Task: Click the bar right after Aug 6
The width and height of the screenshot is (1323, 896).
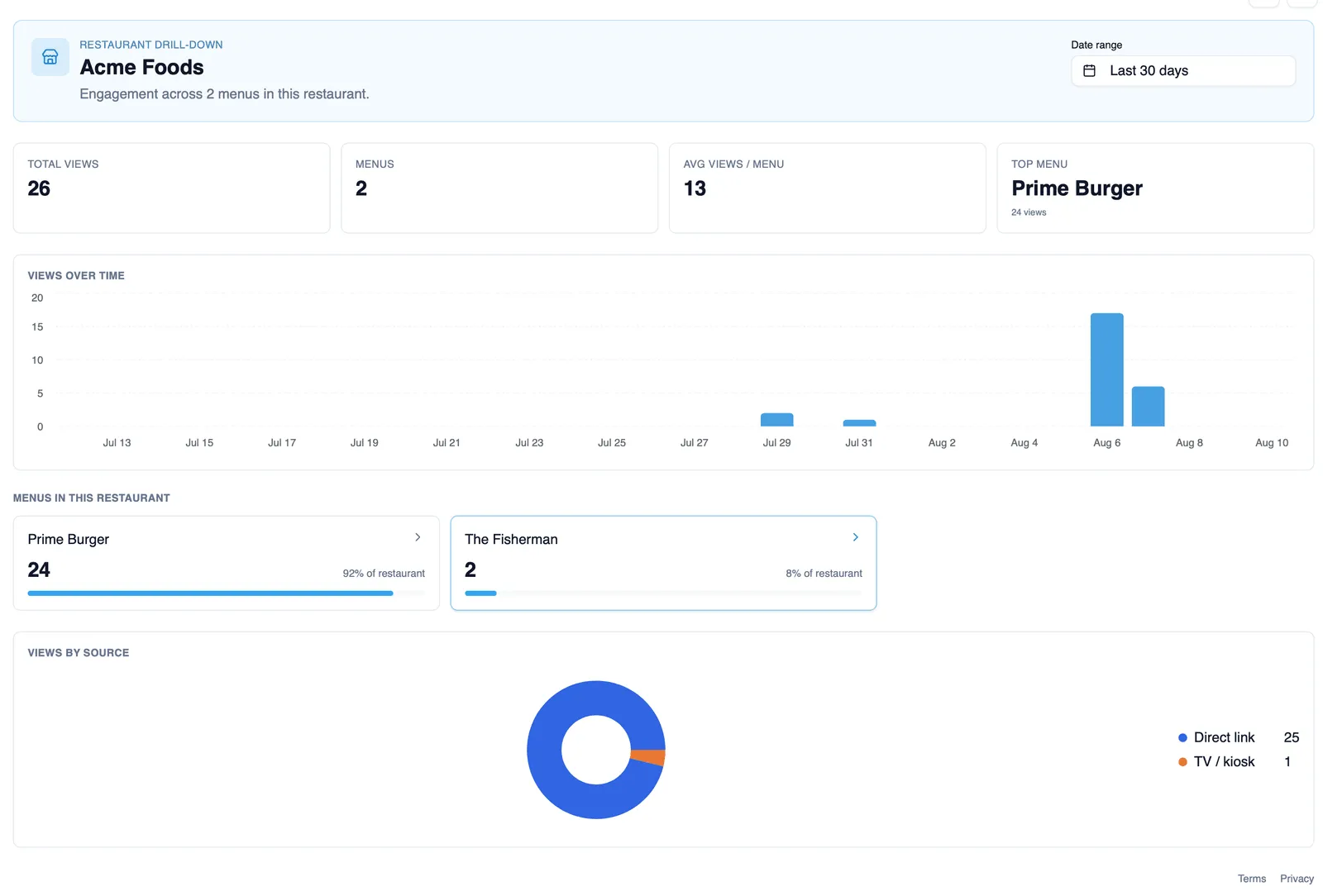Action: click(1148, 407)
